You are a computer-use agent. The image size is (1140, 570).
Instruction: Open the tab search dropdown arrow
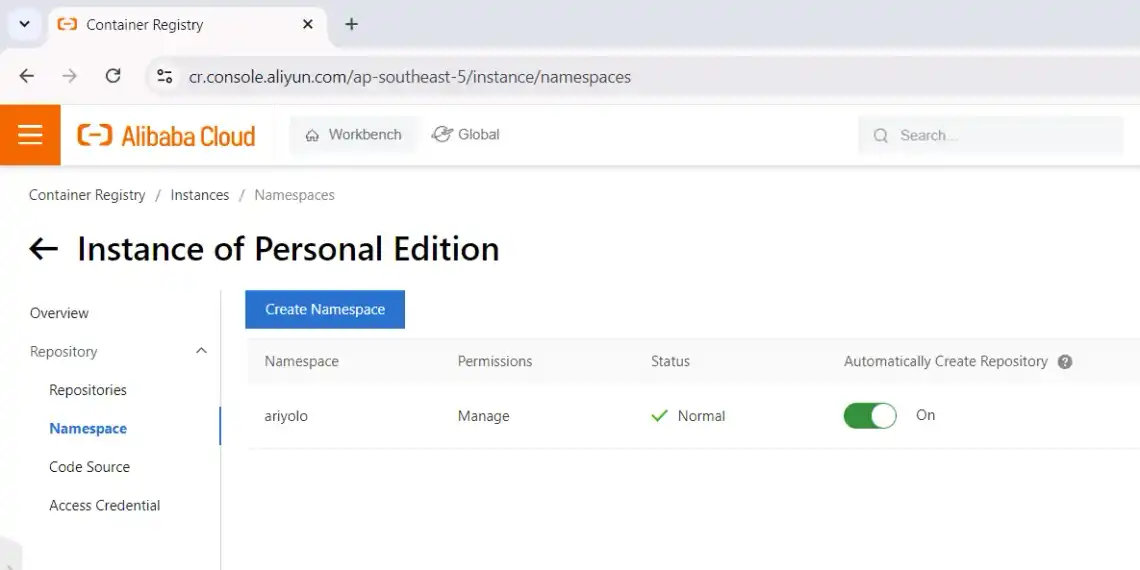point(24,24)
